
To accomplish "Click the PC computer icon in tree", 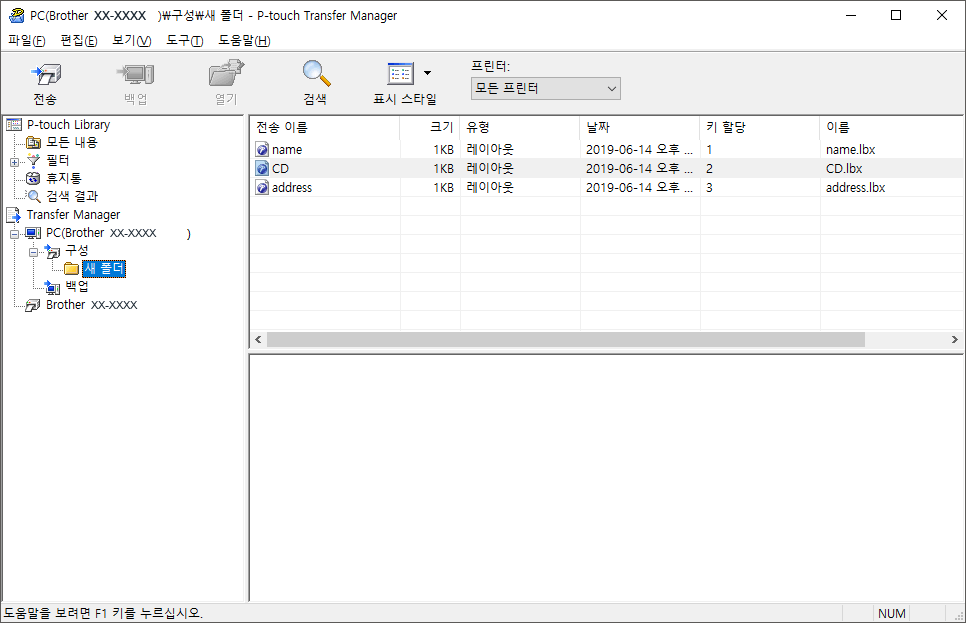I will [x=33, y=234].
